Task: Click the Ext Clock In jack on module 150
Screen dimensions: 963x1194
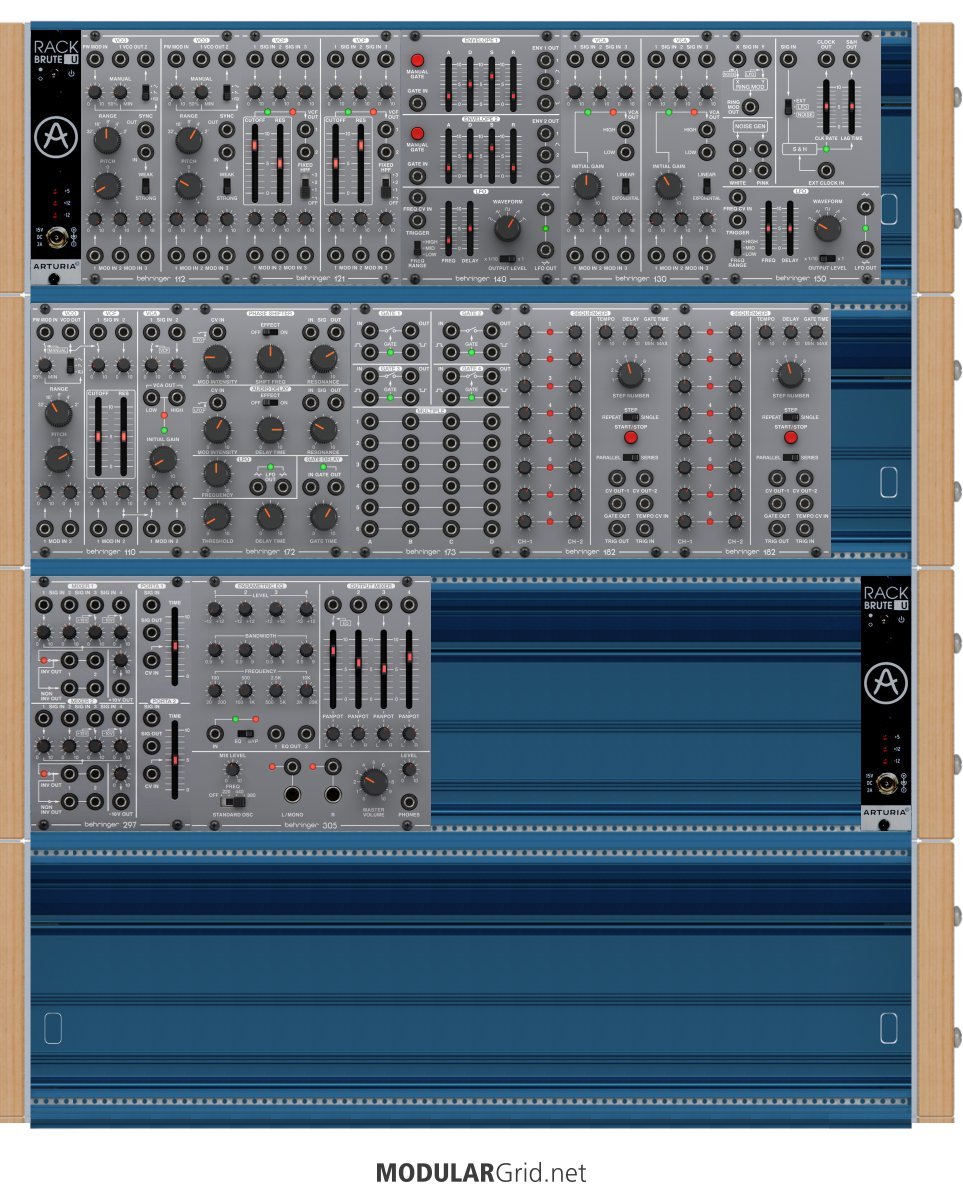Action: click(x=826, y=170)
